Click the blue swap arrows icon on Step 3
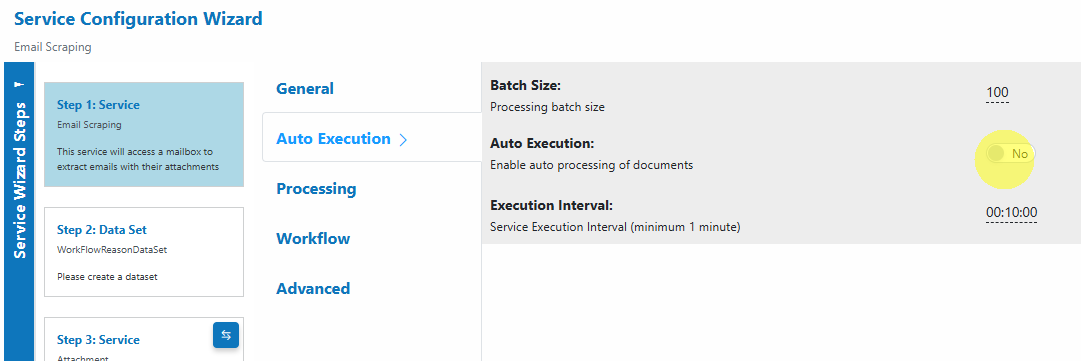Screen dimensions: 1081x361 coord(226,335)
